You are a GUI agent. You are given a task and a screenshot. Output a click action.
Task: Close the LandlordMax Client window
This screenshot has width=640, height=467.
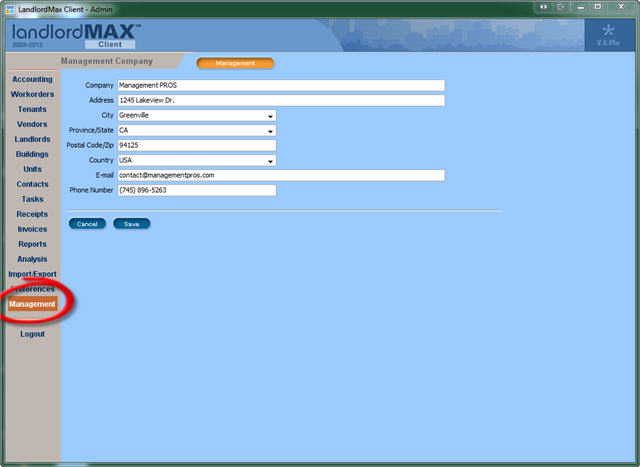point(621,7)
